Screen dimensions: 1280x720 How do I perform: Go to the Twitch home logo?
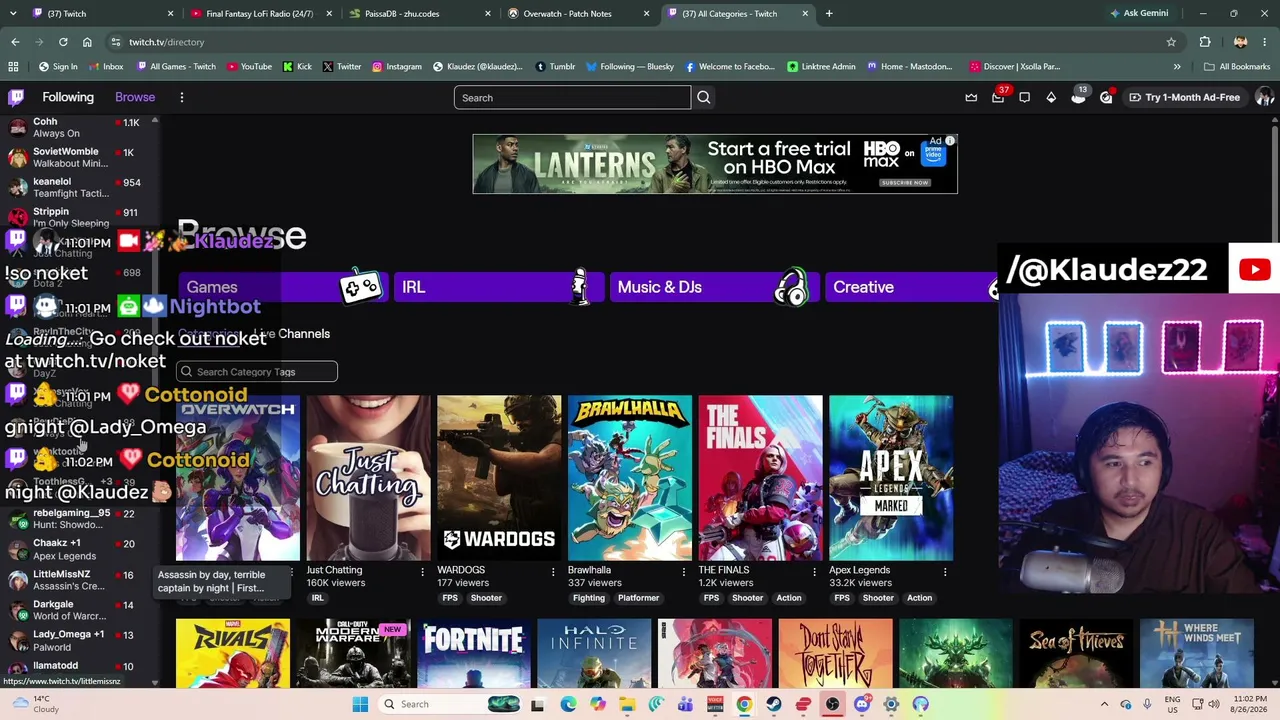tap(16, 97)
